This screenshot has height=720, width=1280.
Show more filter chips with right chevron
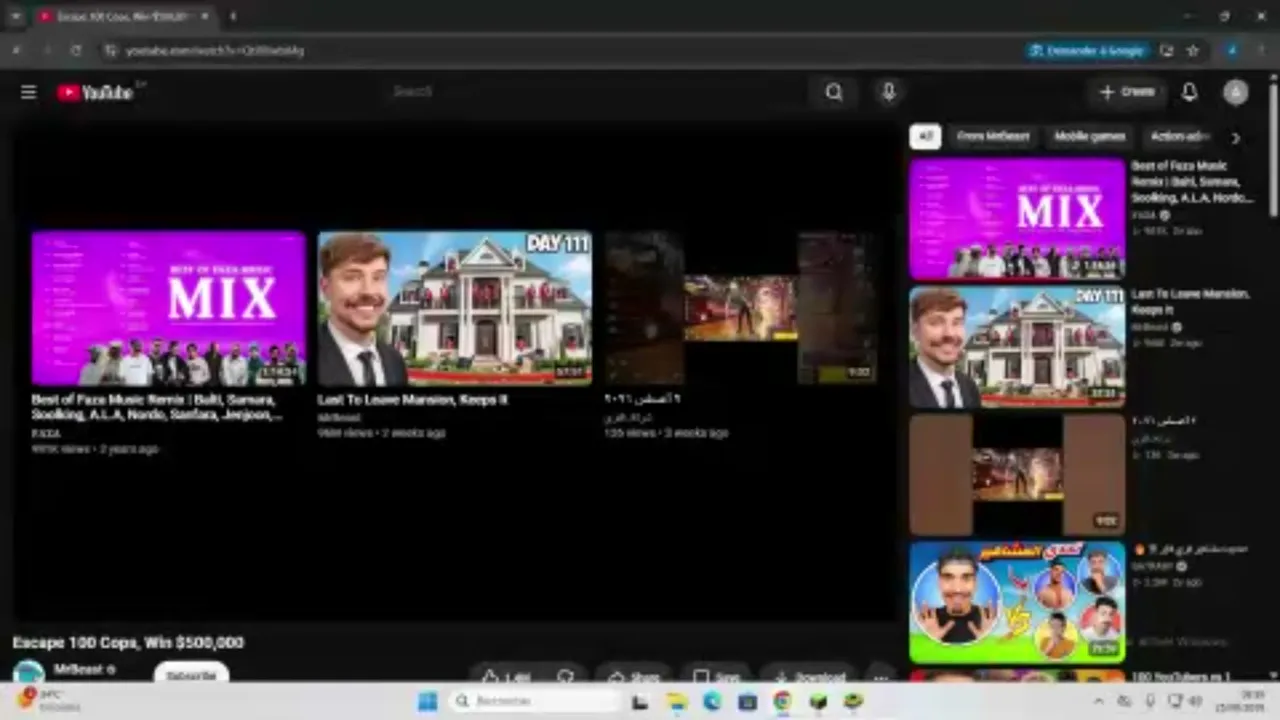(x=1236, y=138)
